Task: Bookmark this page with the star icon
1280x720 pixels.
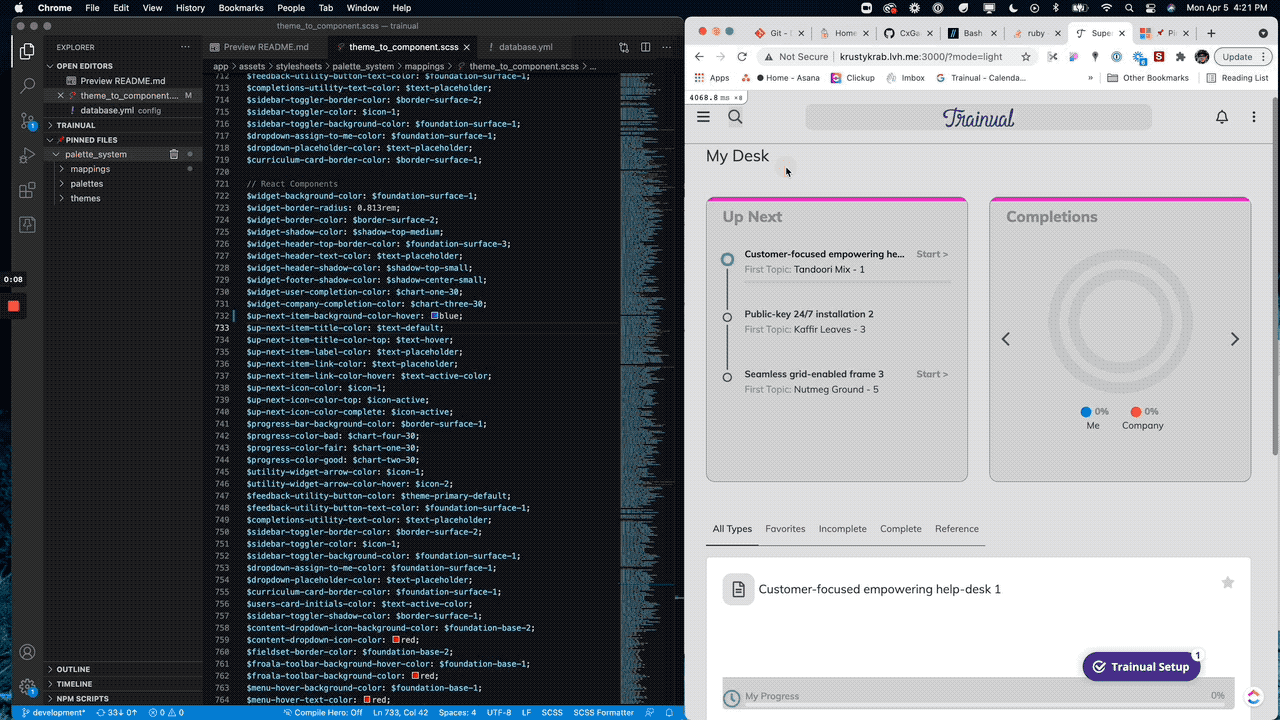Action: click(x=1025, y=57)
